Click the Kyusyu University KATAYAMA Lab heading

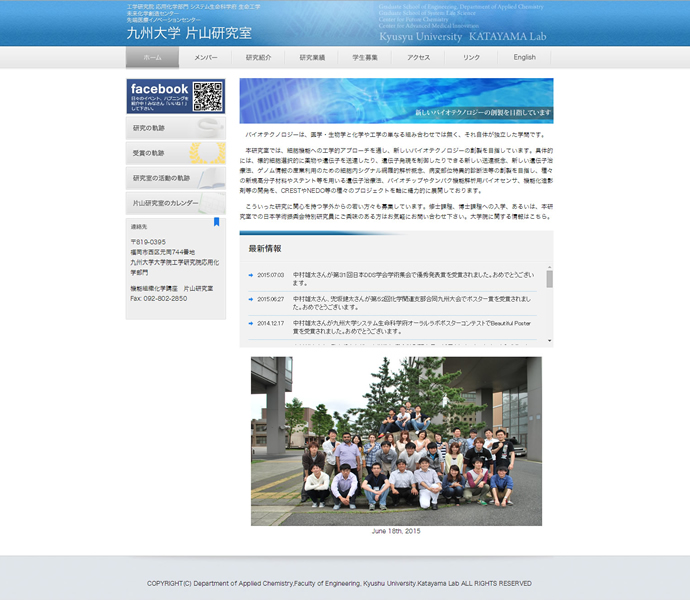(462, 37)
